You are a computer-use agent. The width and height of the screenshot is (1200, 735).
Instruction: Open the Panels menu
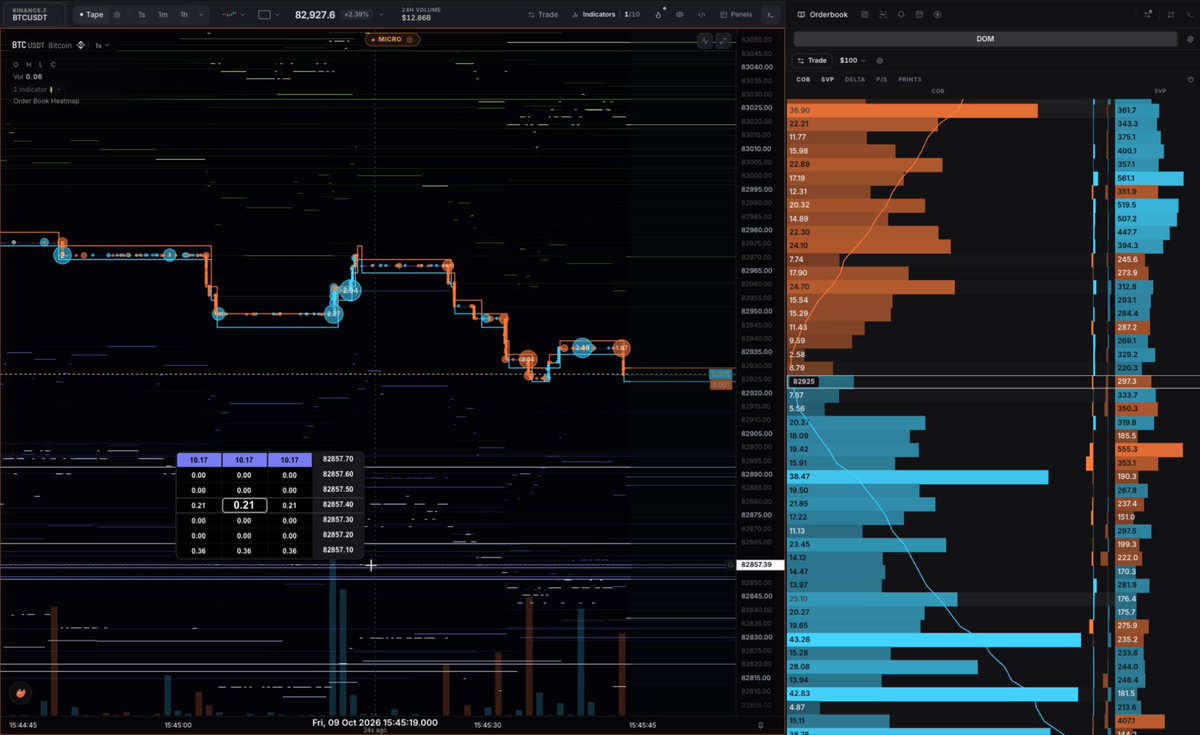pyautogui.click(x=736, y=15)
